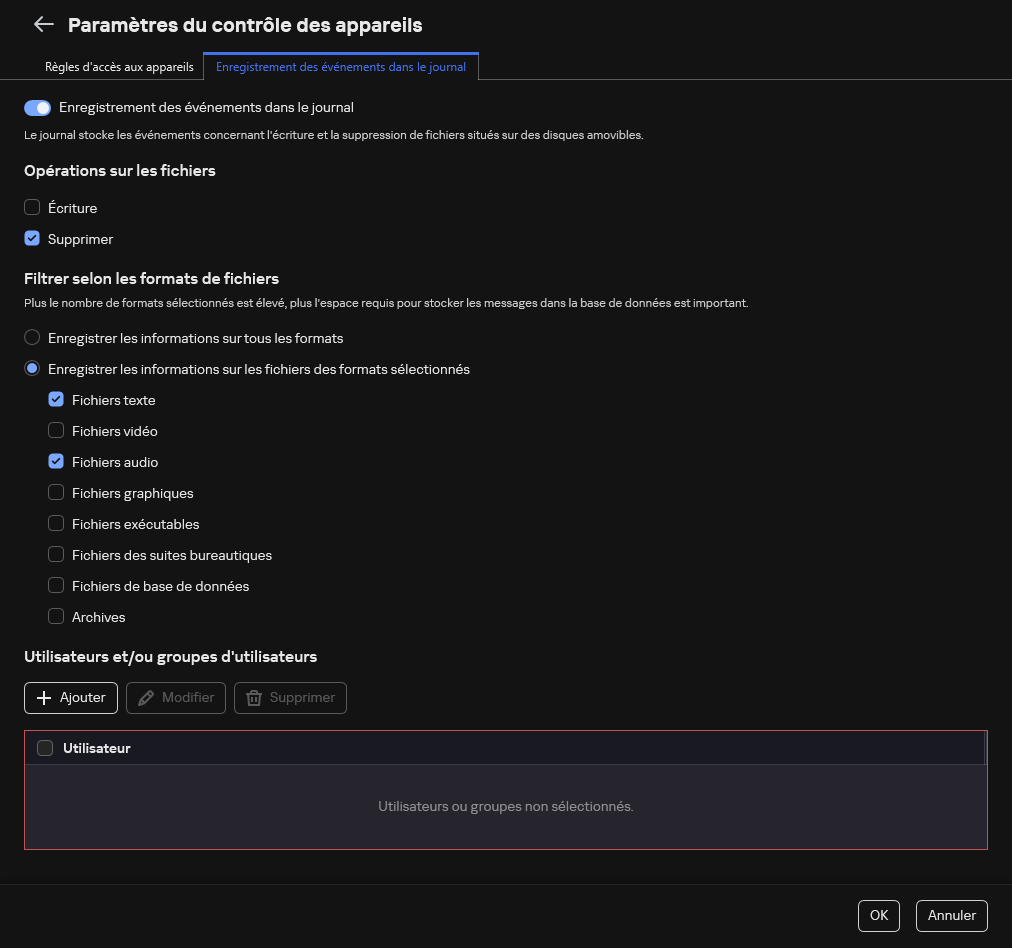The height and width of the screenshot is (948, 1012).
Task: Uncheck the Supprimer operation checkbox
Action: point(31,239)
